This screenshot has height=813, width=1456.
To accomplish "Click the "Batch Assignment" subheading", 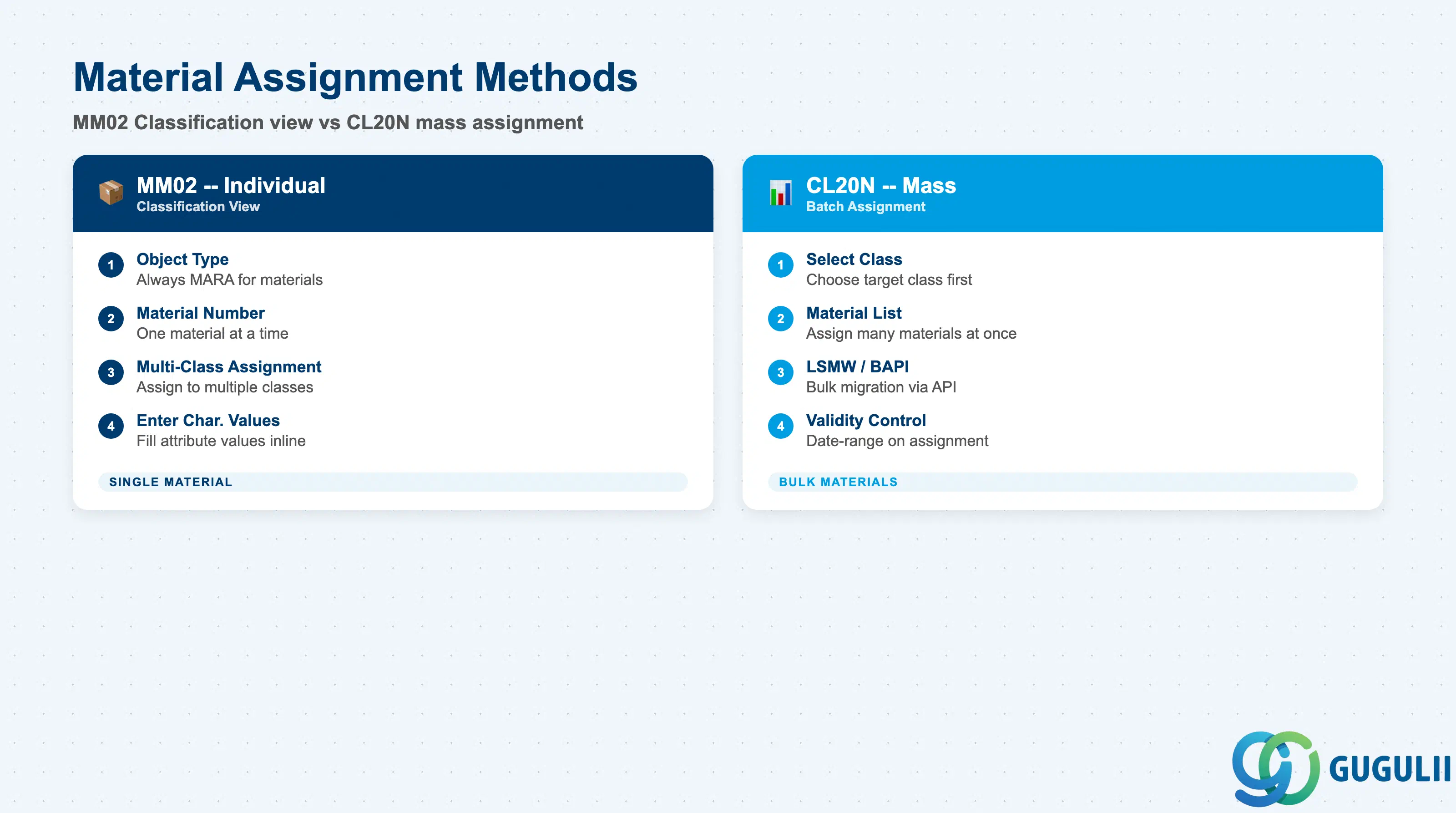I will (865, 206).
